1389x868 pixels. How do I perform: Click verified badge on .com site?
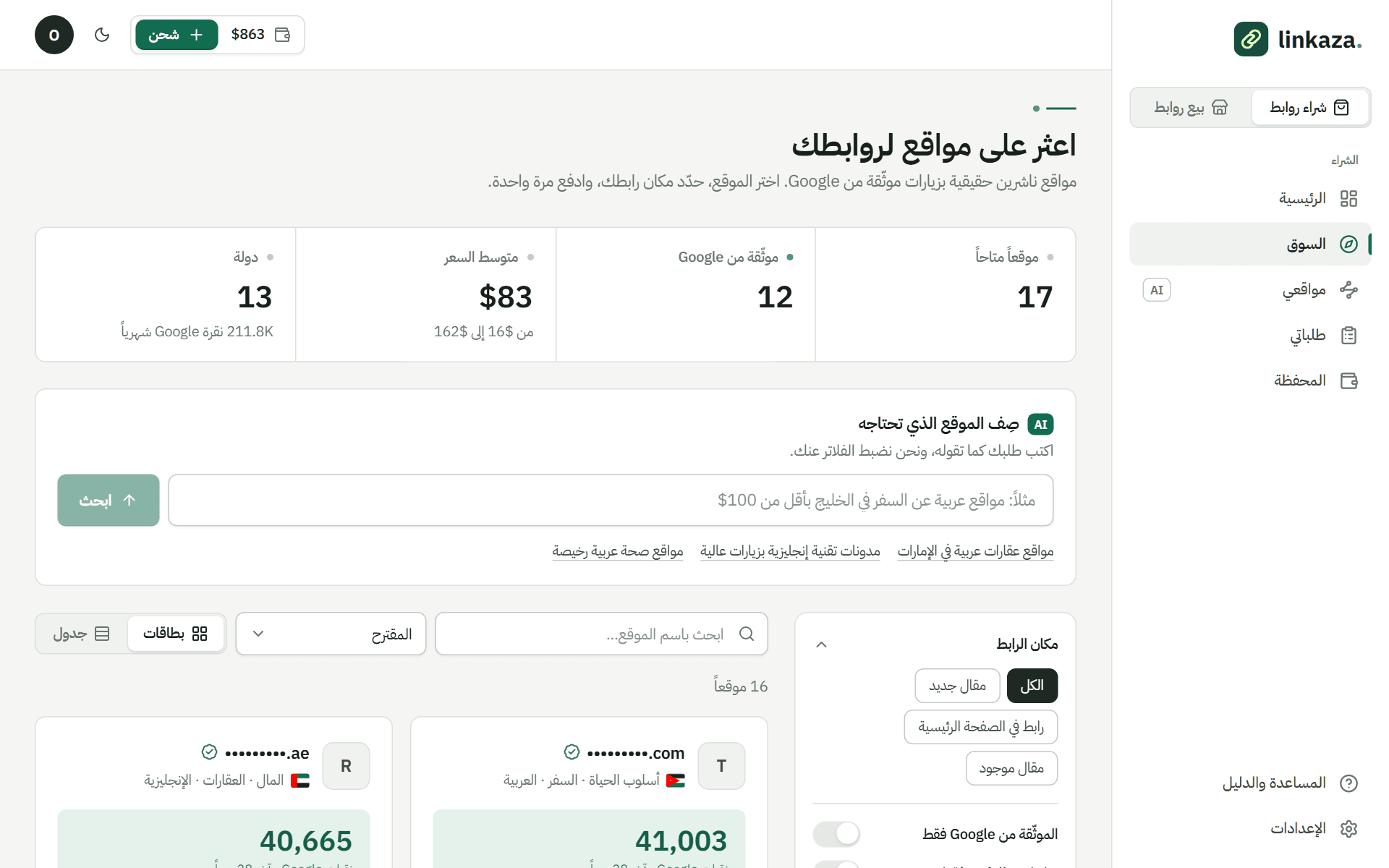click(572, 752)
